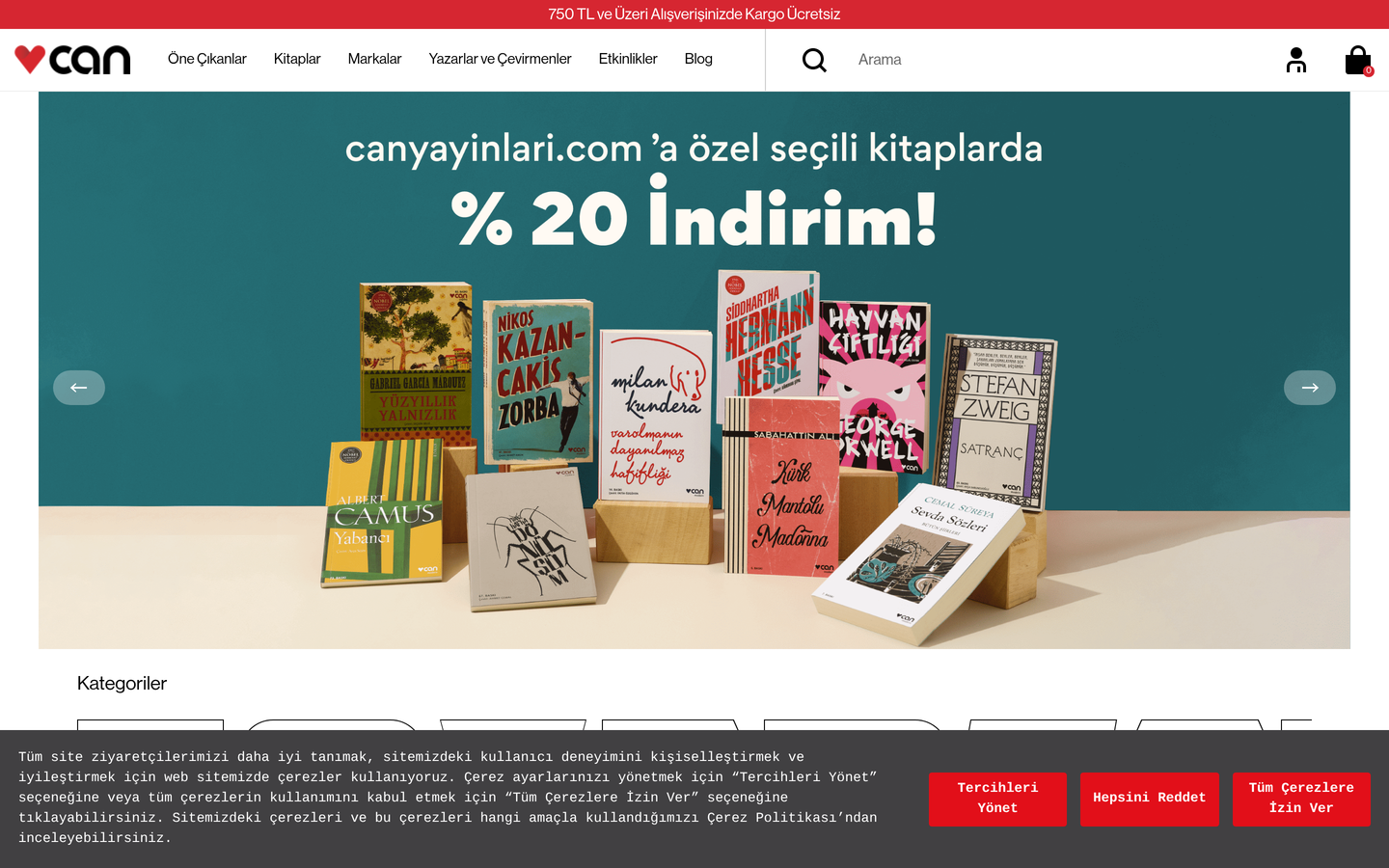Click the free shipping announcement bar
Viewport: 1389px width, 868px height.
[x=694, y=14]
